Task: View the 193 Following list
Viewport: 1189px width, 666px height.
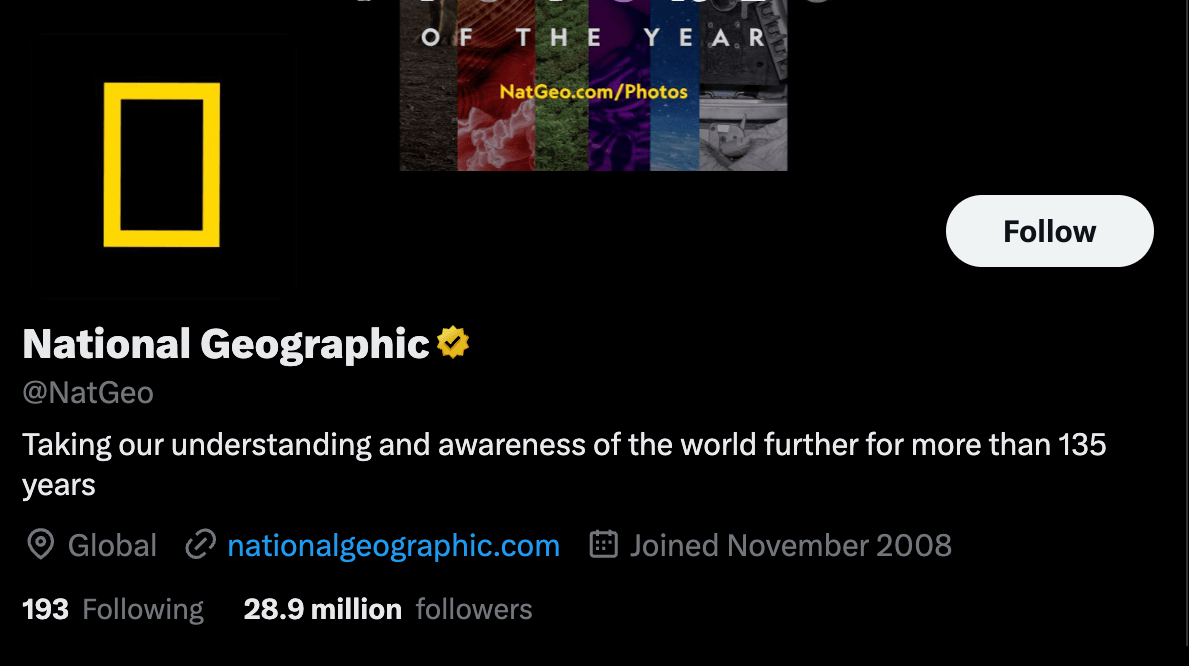Action: pyautogui.click(x=113, y=609)
